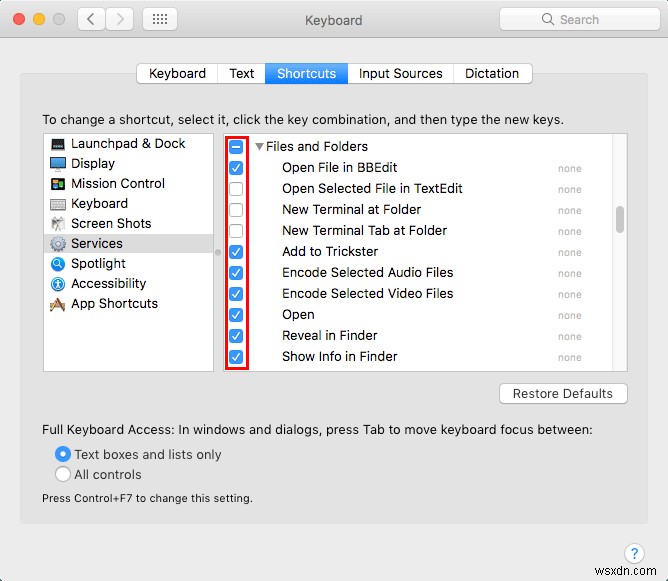Click the services list scrollbar thumb
Screen dimensions: 668x581
tap(620, 220)
